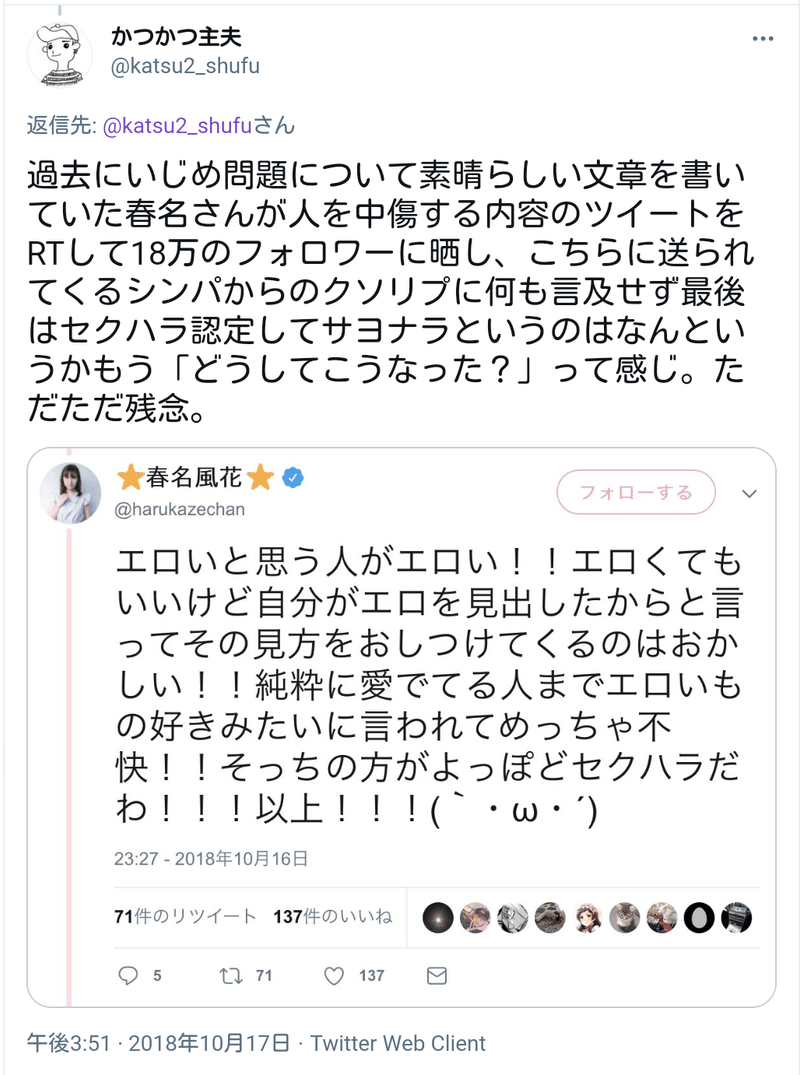
Task: Toggle the フォローする follow button
Action: [637, 493]
